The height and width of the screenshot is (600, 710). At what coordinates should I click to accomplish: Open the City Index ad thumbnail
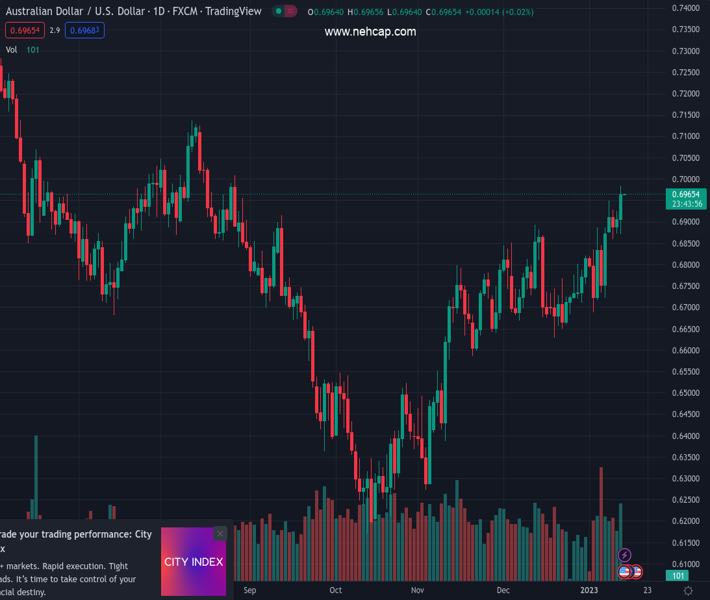tap(193, 561)
